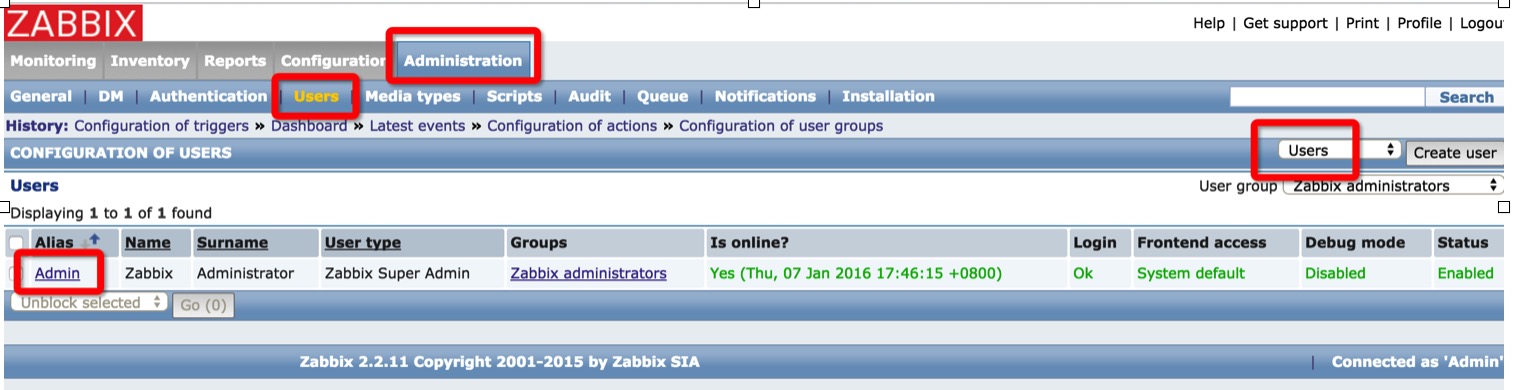Open the Administration tab
This screenshot has height=390, width=1516.
[x=463, y=61]
